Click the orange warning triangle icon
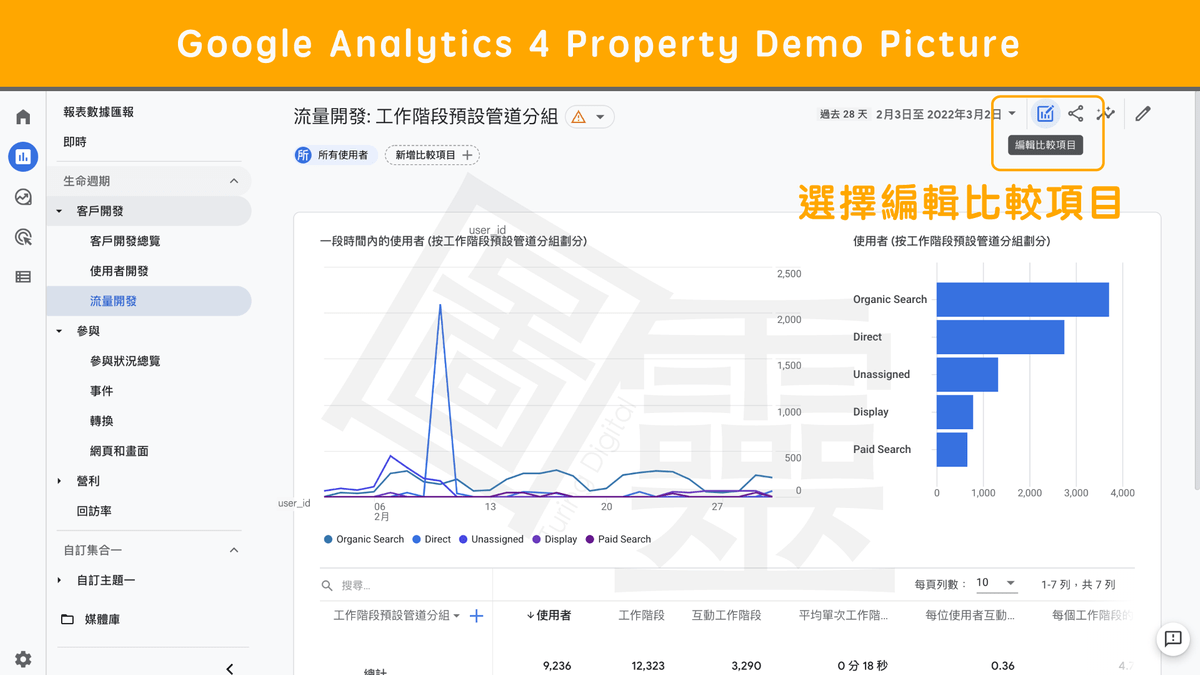 click(x=578, y=117)
